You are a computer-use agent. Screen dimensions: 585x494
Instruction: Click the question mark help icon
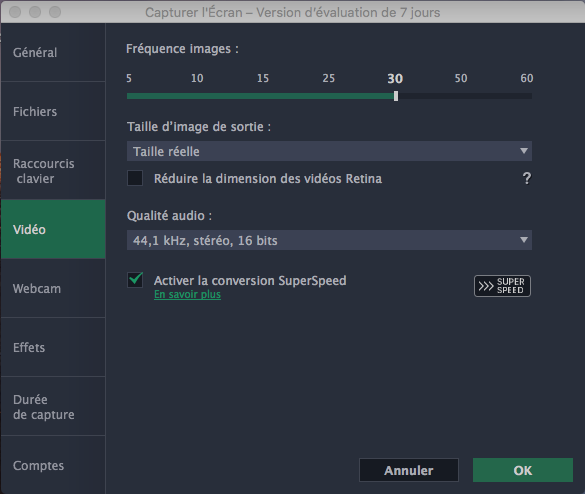tap(526, 178)
